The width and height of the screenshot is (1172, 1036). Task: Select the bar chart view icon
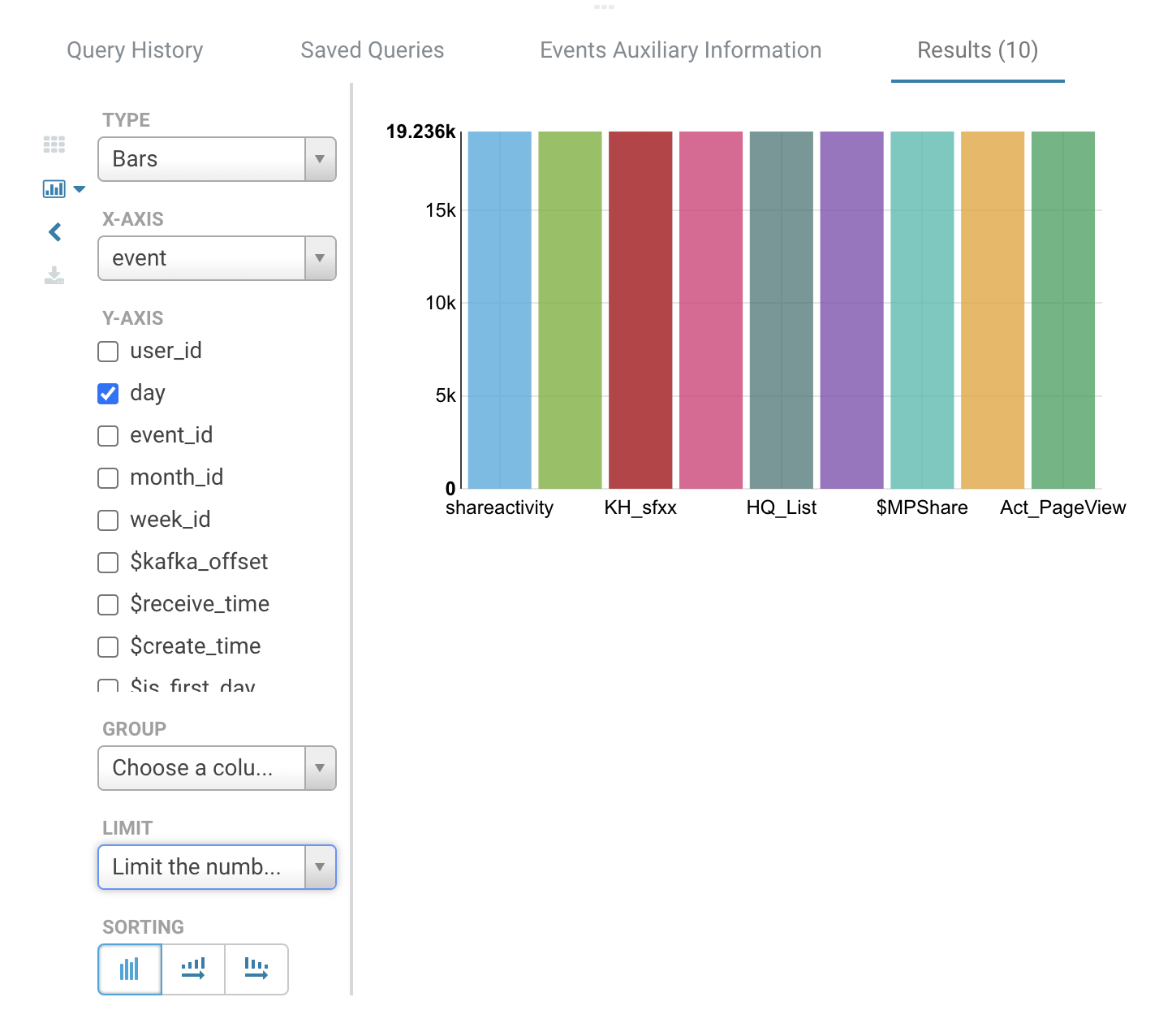click(54, 188)
